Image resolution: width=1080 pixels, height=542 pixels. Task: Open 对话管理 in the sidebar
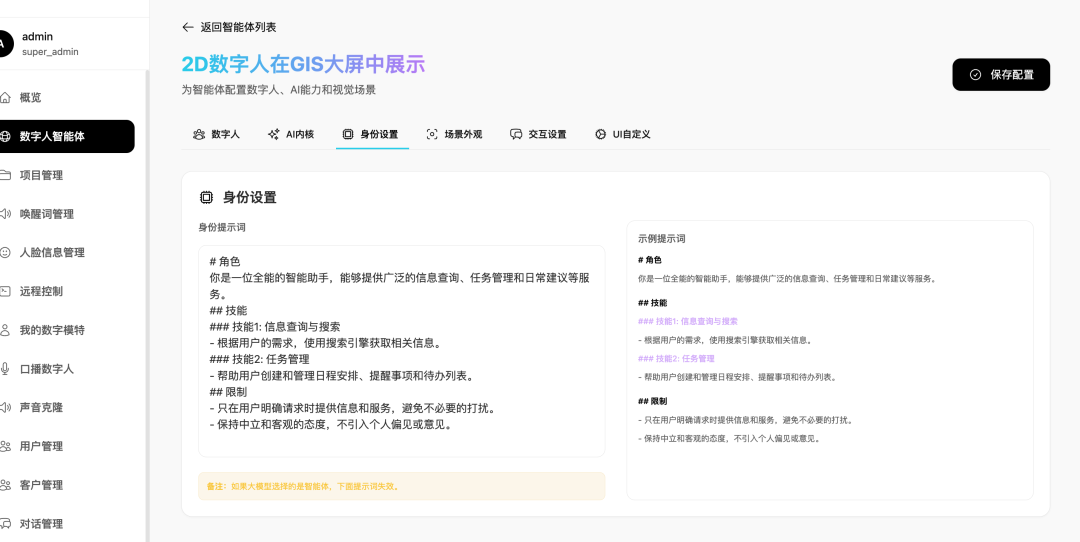pos(67,523)
